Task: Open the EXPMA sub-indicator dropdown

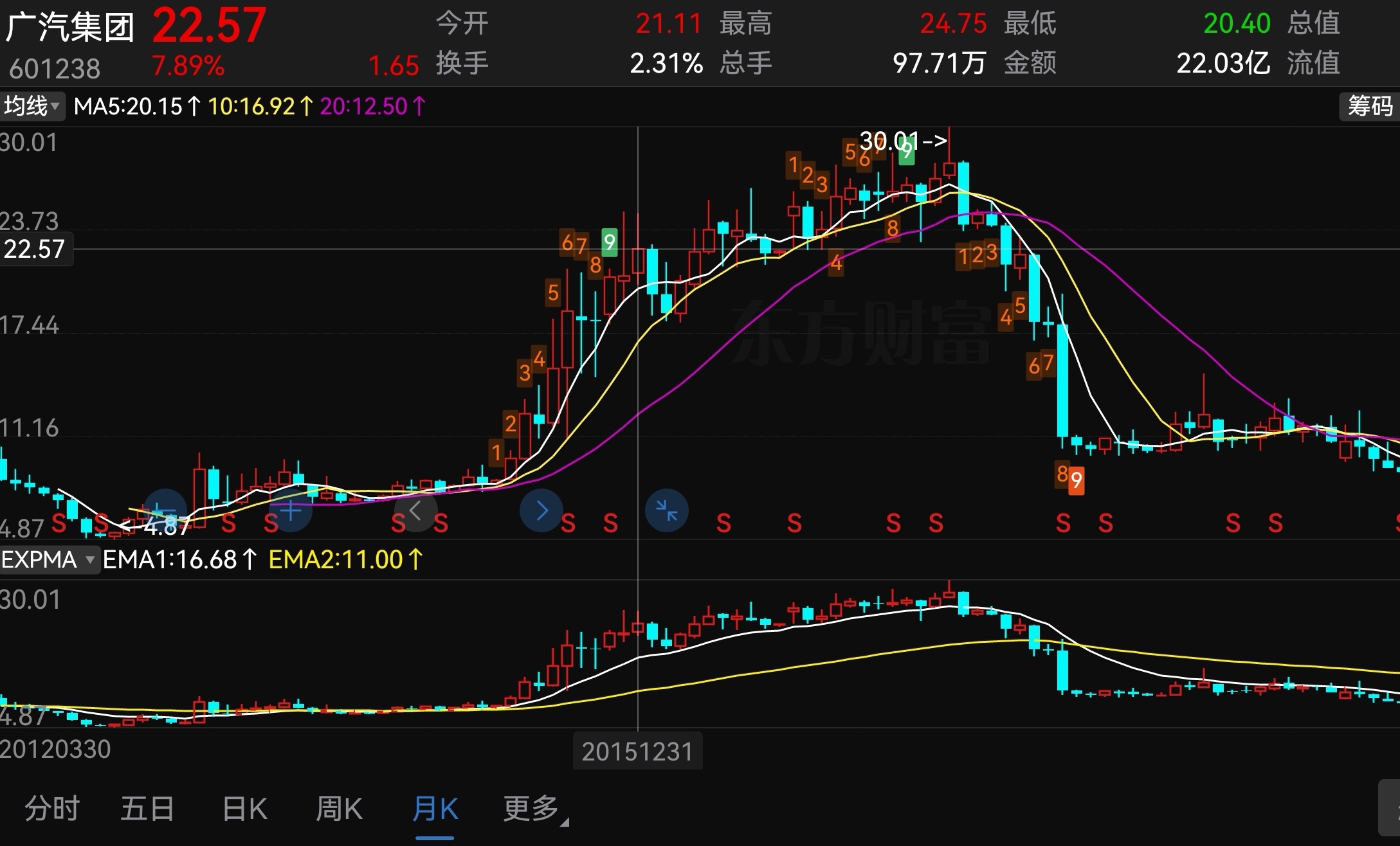Action: [49, 560]
